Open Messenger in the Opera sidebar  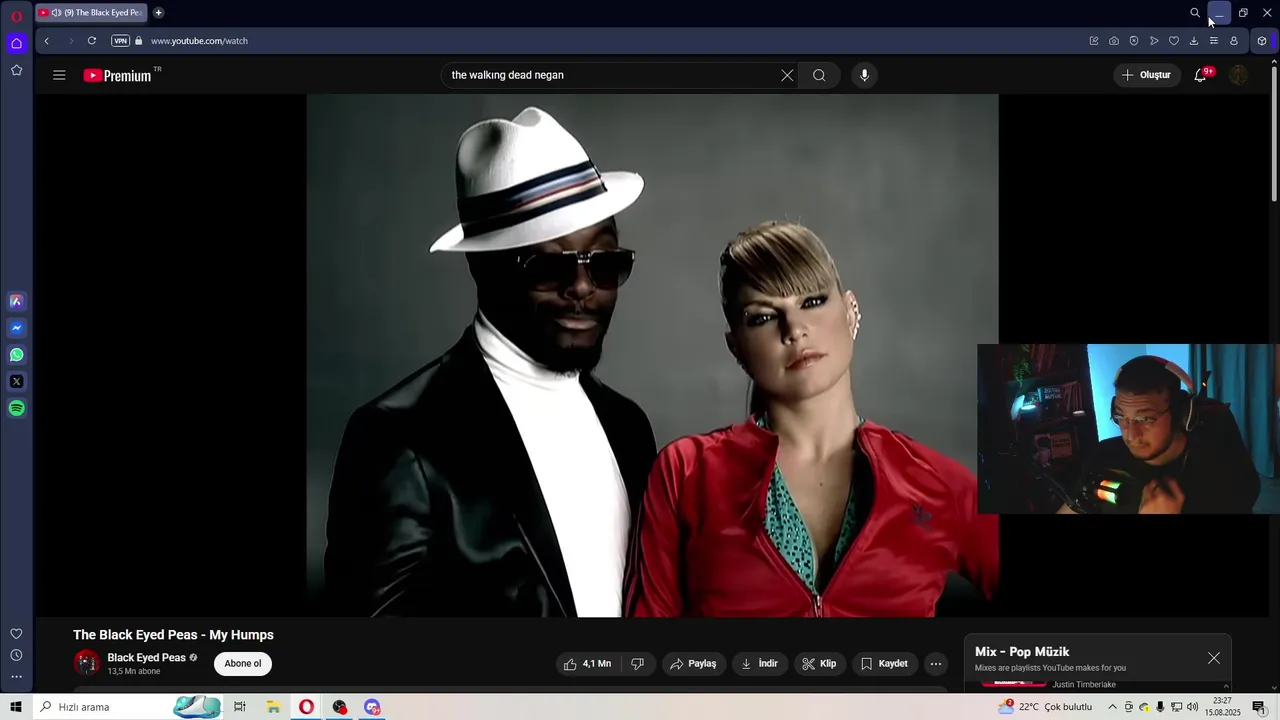pos(17,328)
